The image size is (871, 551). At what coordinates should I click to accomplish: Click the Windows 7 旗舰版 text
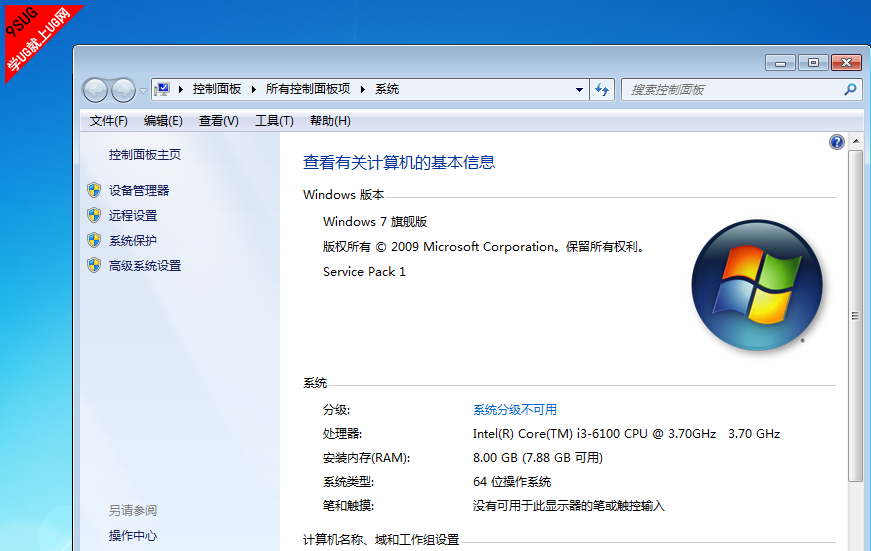(x=375, y=222)
